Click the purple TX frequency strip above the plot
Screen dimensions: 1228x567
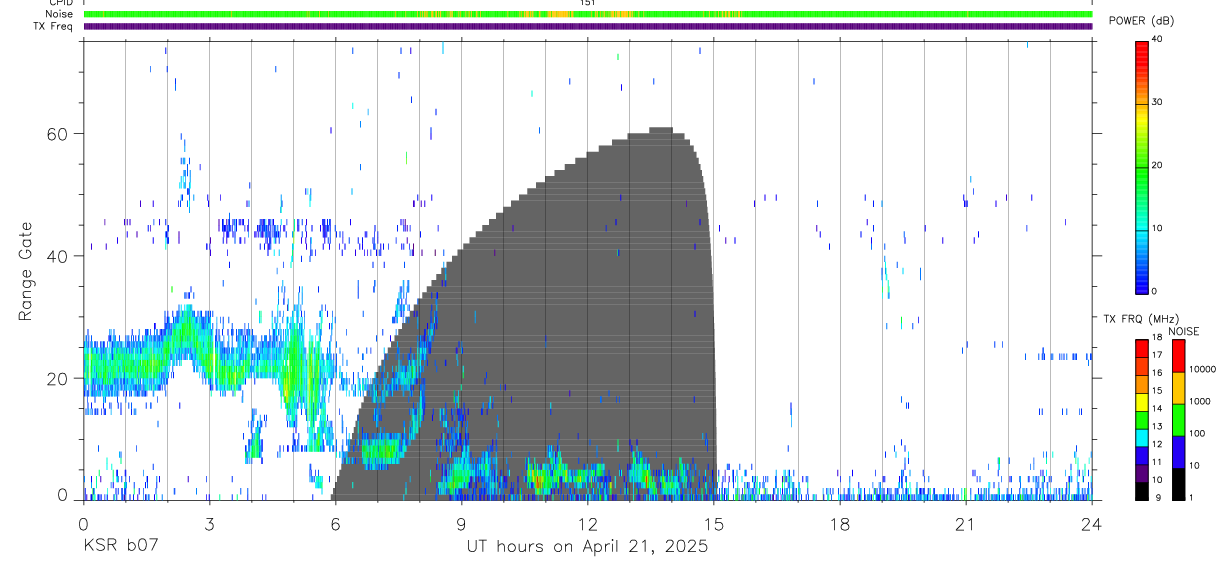tap(587, 26)
